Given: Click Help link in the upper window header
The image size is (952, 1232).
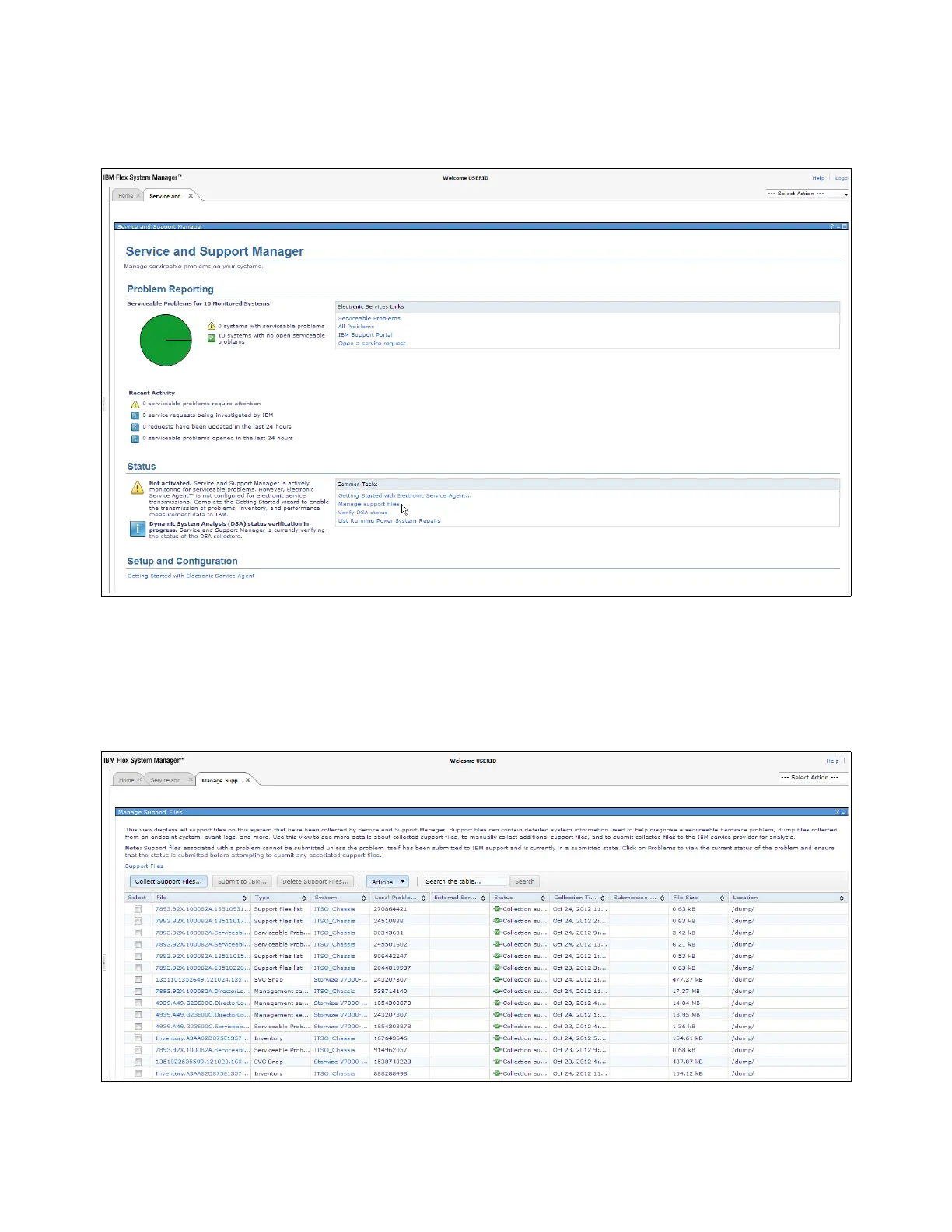Looking at the screenshot, I should (x=818, y=178).
